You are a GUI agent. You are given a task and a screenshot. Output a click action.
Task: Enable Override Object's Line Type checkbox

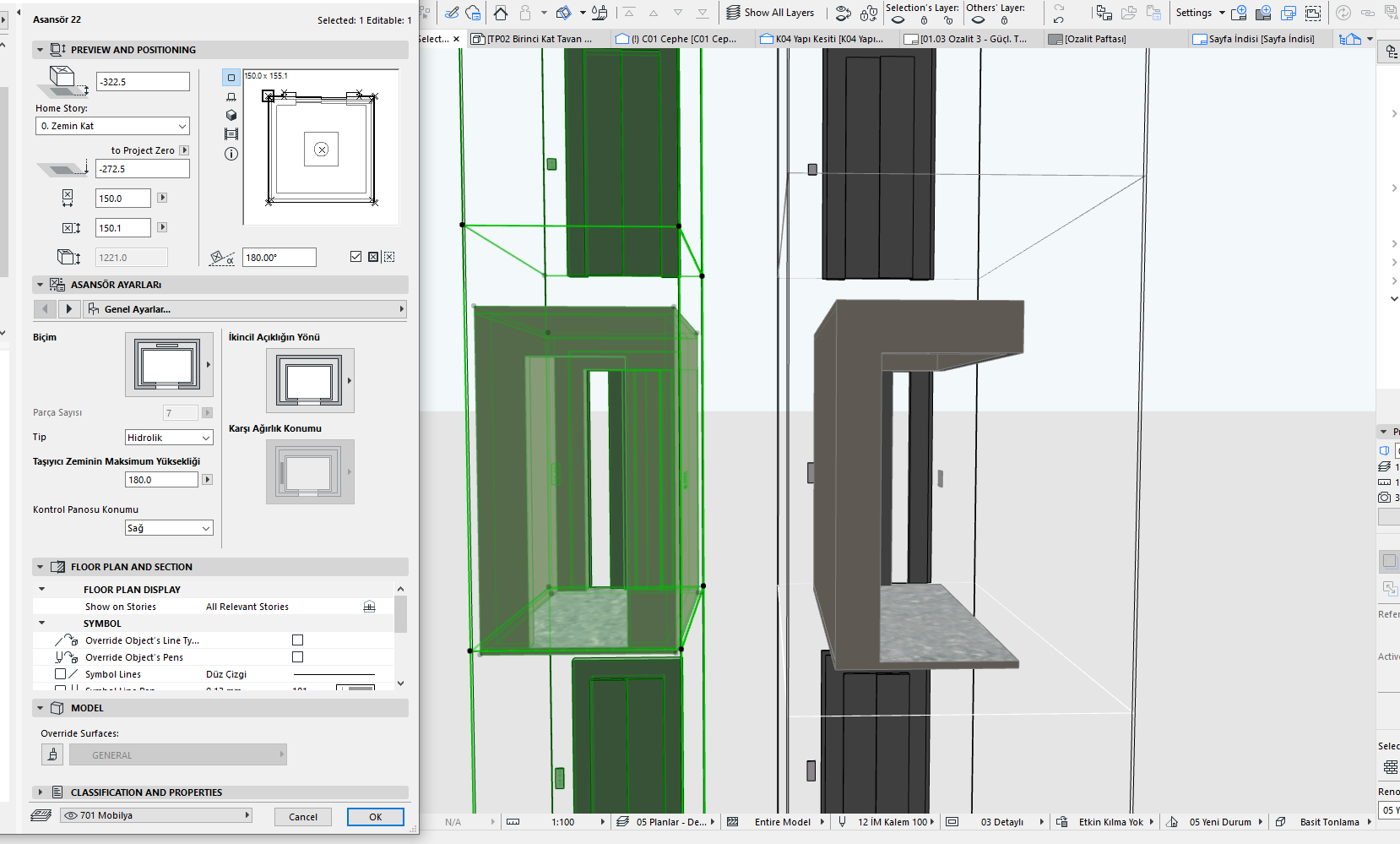pos(297,640)
